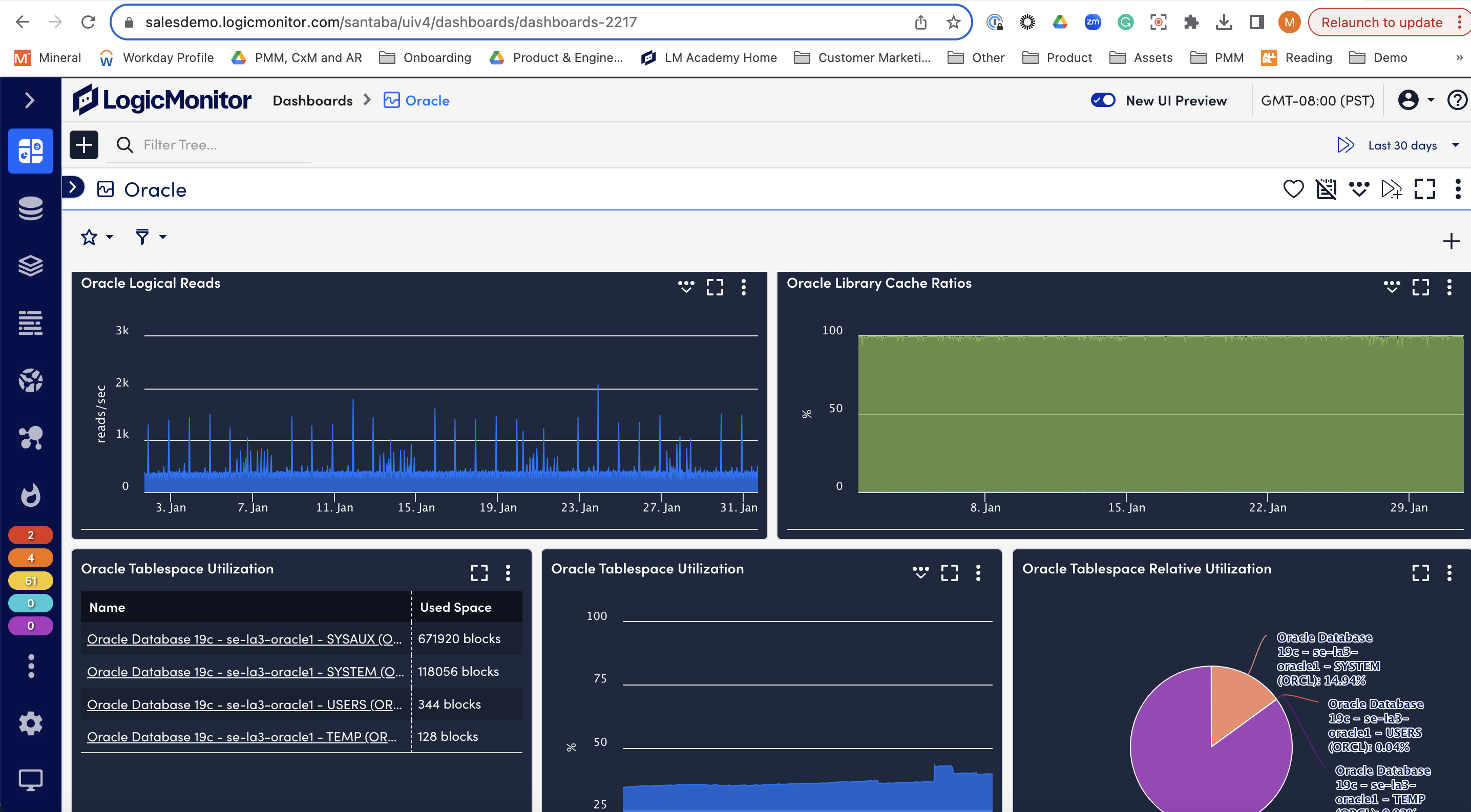Open Tablespace Utilization table widget options menu
Screen dimensions: 1471x812
508,573
